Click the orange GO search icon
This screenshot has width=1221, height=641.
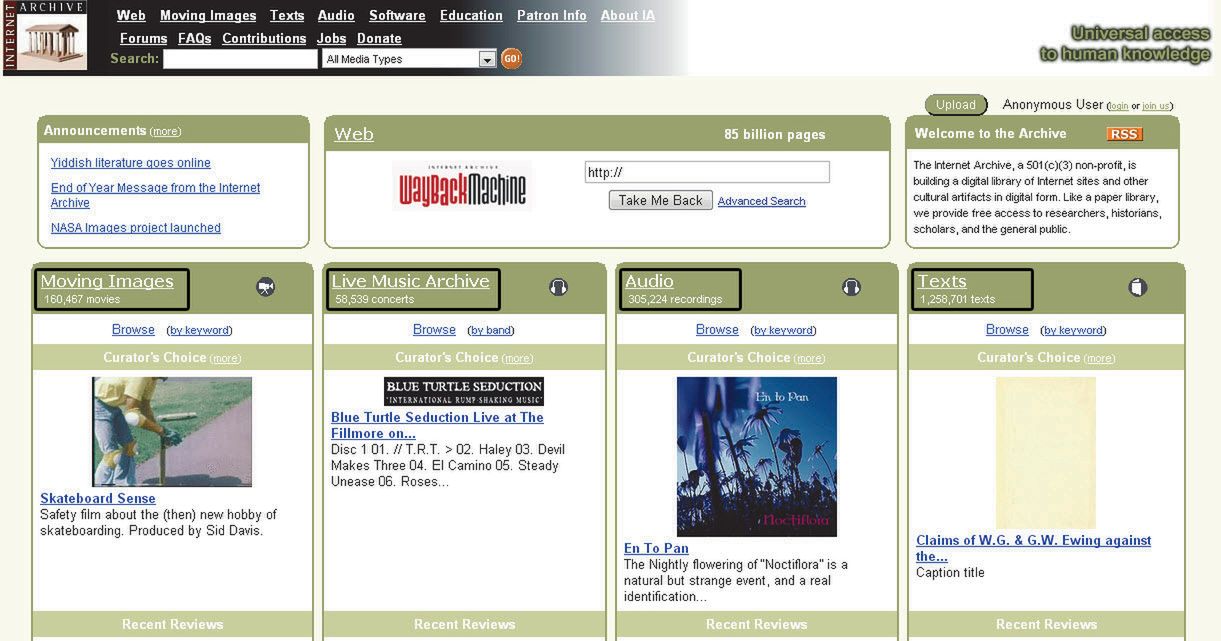pyautogui.click(x=511, y=59)
